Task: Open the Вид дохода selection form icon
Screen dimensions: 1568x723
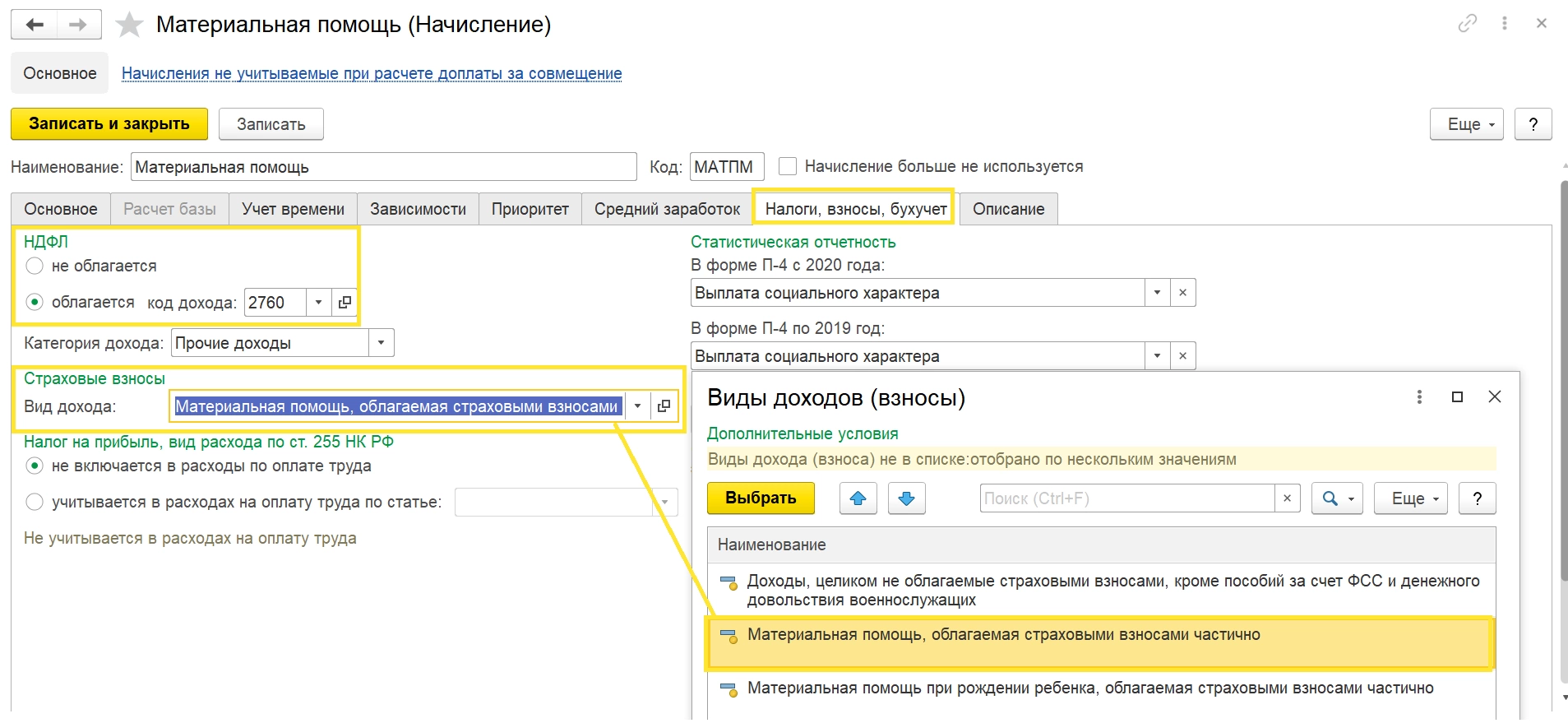Action: 664,406
